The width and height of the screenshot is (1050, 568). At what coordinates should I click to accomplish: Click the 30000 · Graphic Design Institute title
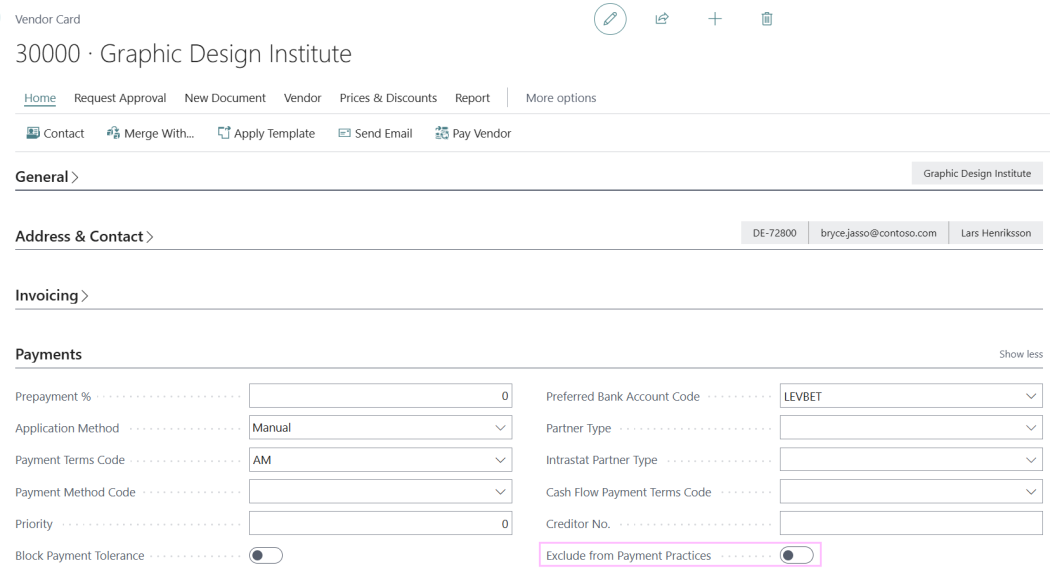(x=183, y=54)
